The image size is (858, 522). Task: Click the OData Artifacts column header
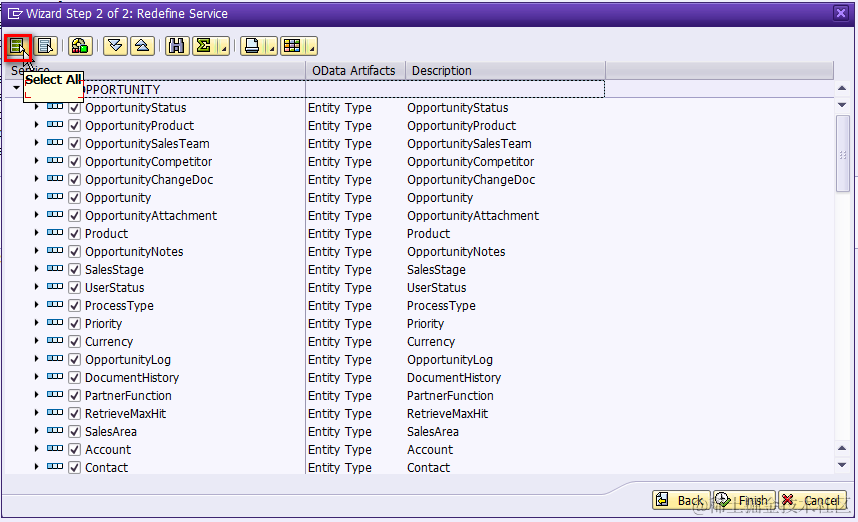[x=355, y=71]
